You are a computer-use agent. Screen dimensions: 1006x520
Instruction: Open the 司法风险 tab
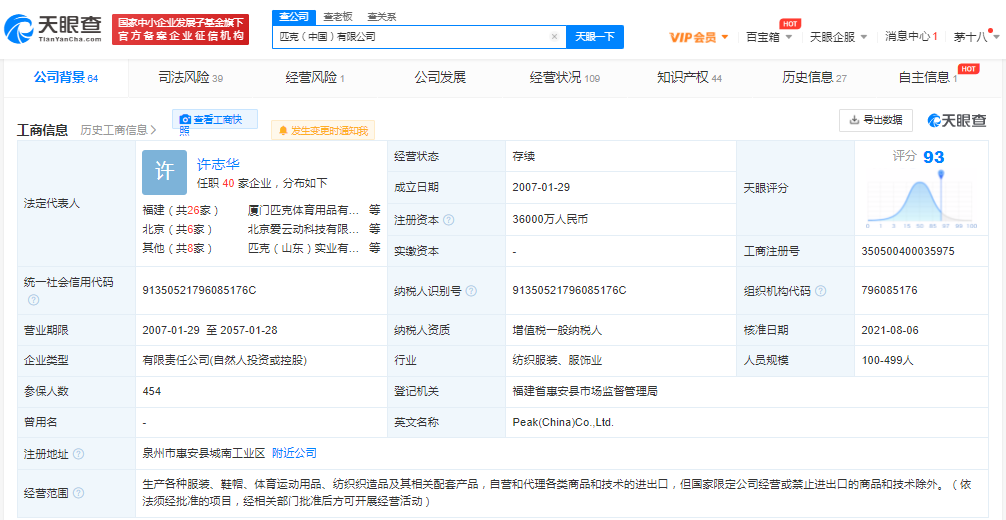[x=191, y=78]
